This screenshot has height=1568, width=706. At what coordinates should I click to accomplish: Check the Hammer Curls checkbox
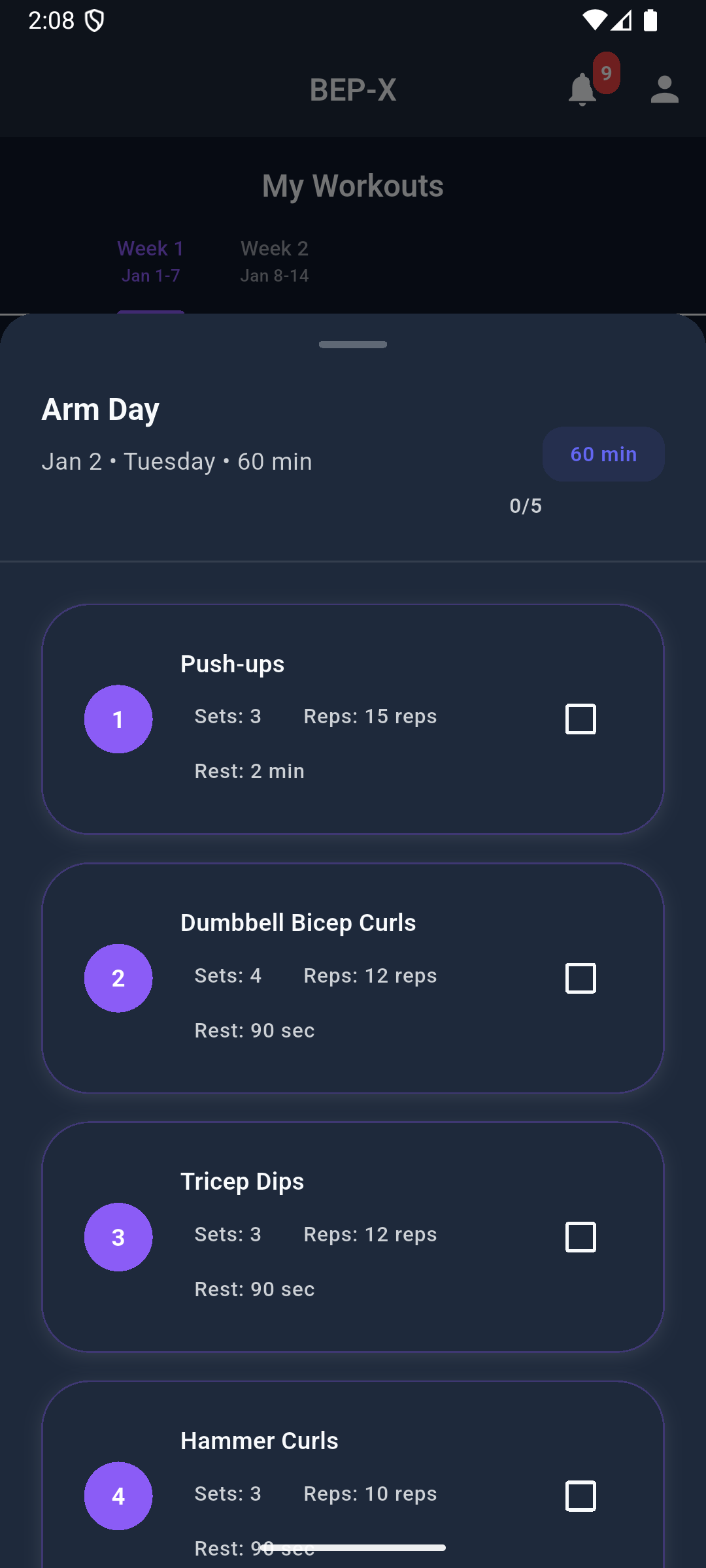pyautogui.click(x=580, y=1495)
